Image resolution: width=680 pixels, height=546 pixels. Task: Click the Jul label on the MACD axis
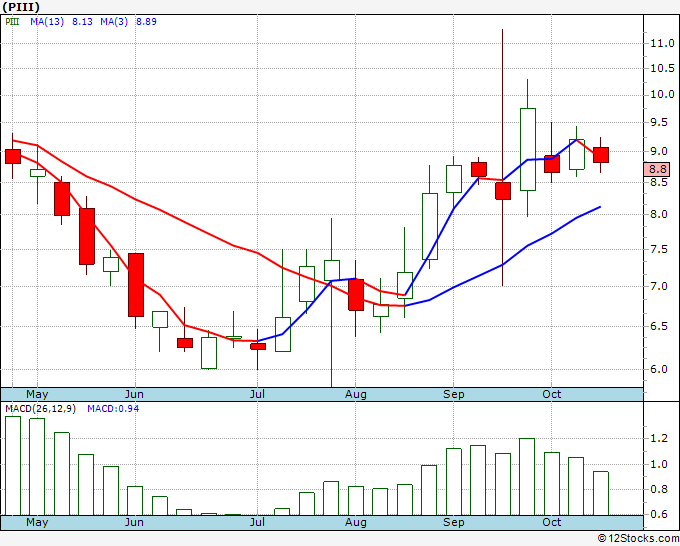point(257,522)
